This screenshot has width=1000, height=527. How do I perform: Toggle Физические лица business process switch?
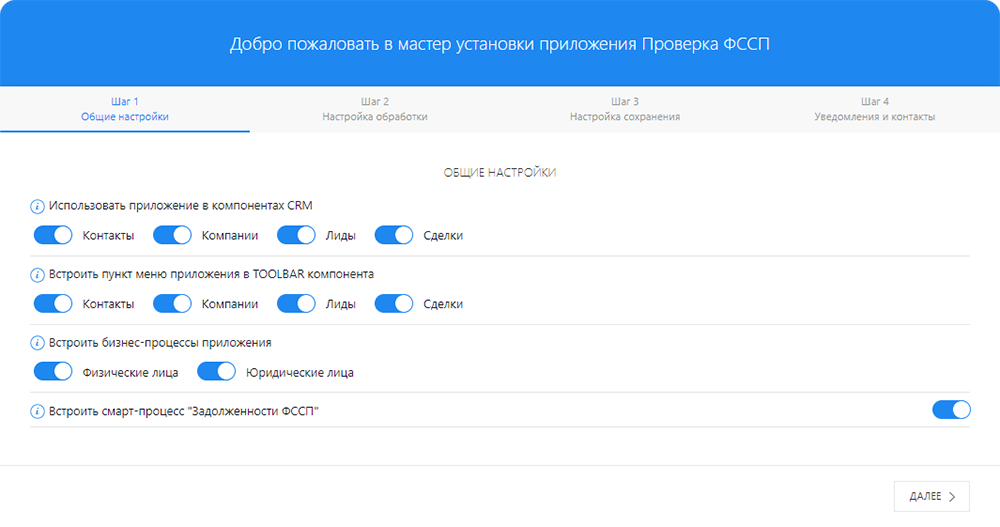53,372
